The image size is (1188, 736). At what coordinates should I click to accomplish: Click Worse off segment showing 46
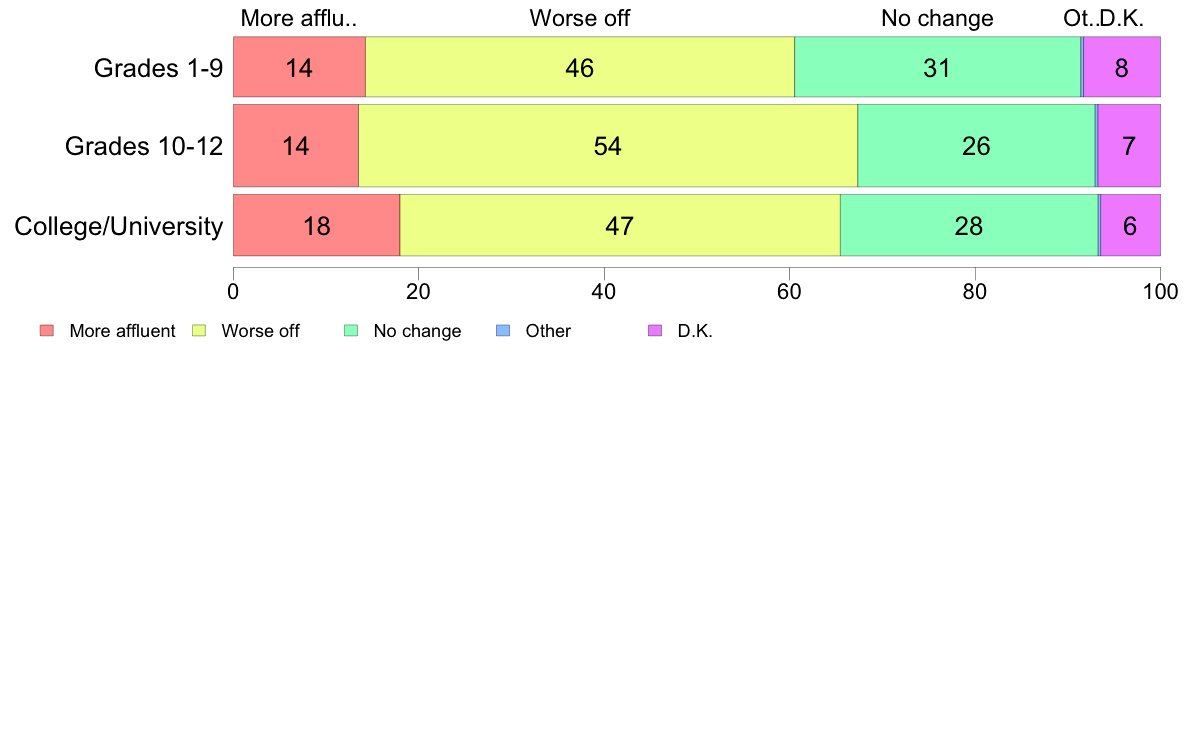click(580, 68)
